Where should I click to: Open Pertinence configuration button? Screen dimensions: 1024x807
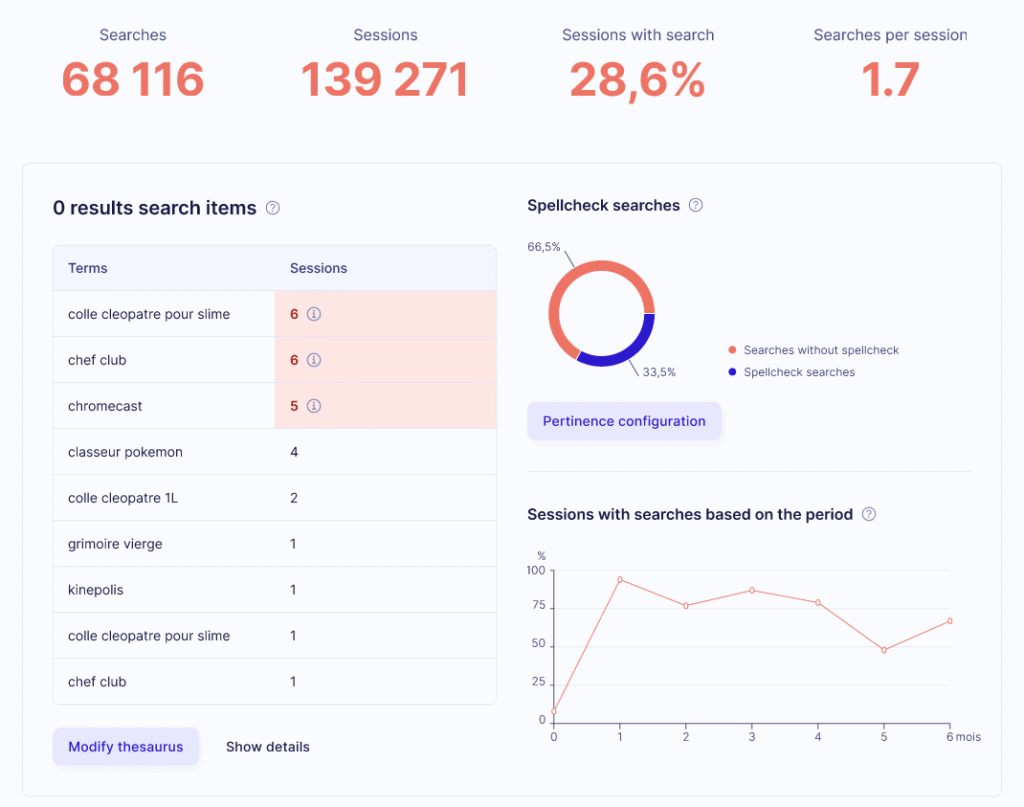624,421
